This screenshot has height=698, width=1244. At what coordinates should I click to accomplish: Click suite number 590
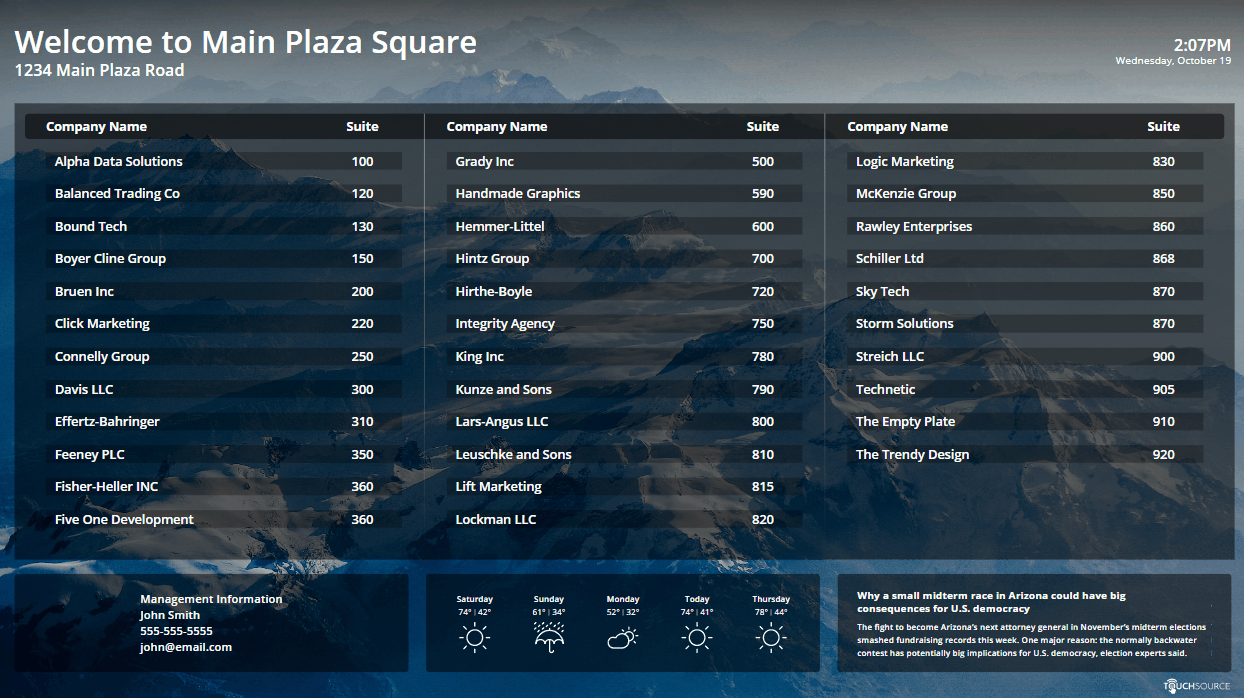coord(763,193)
